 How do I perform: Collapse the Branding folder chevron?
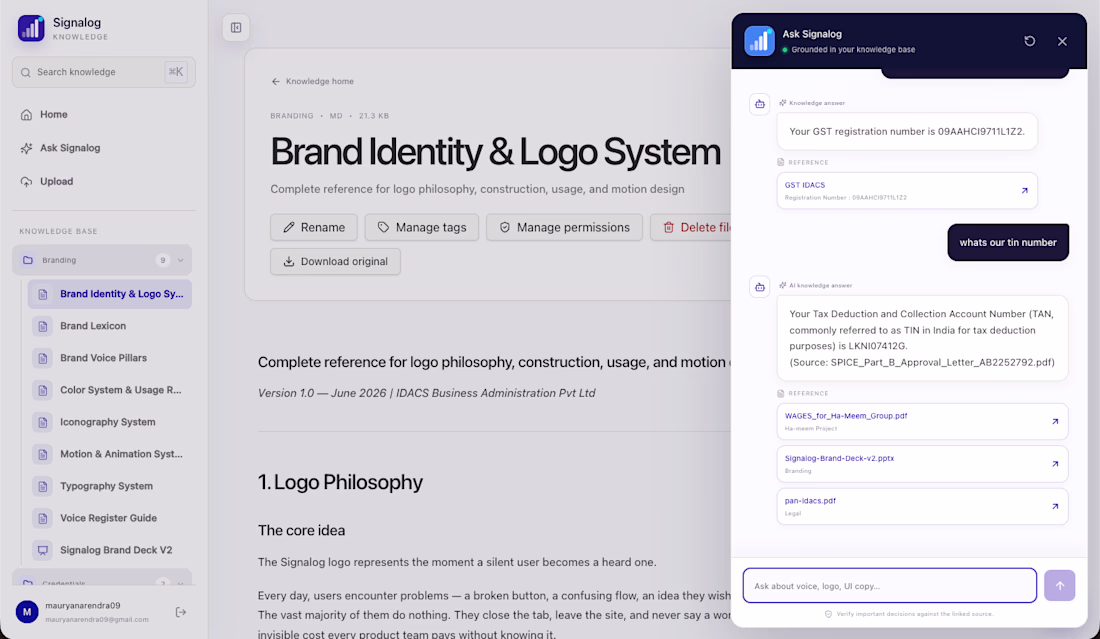click(180, 260)
